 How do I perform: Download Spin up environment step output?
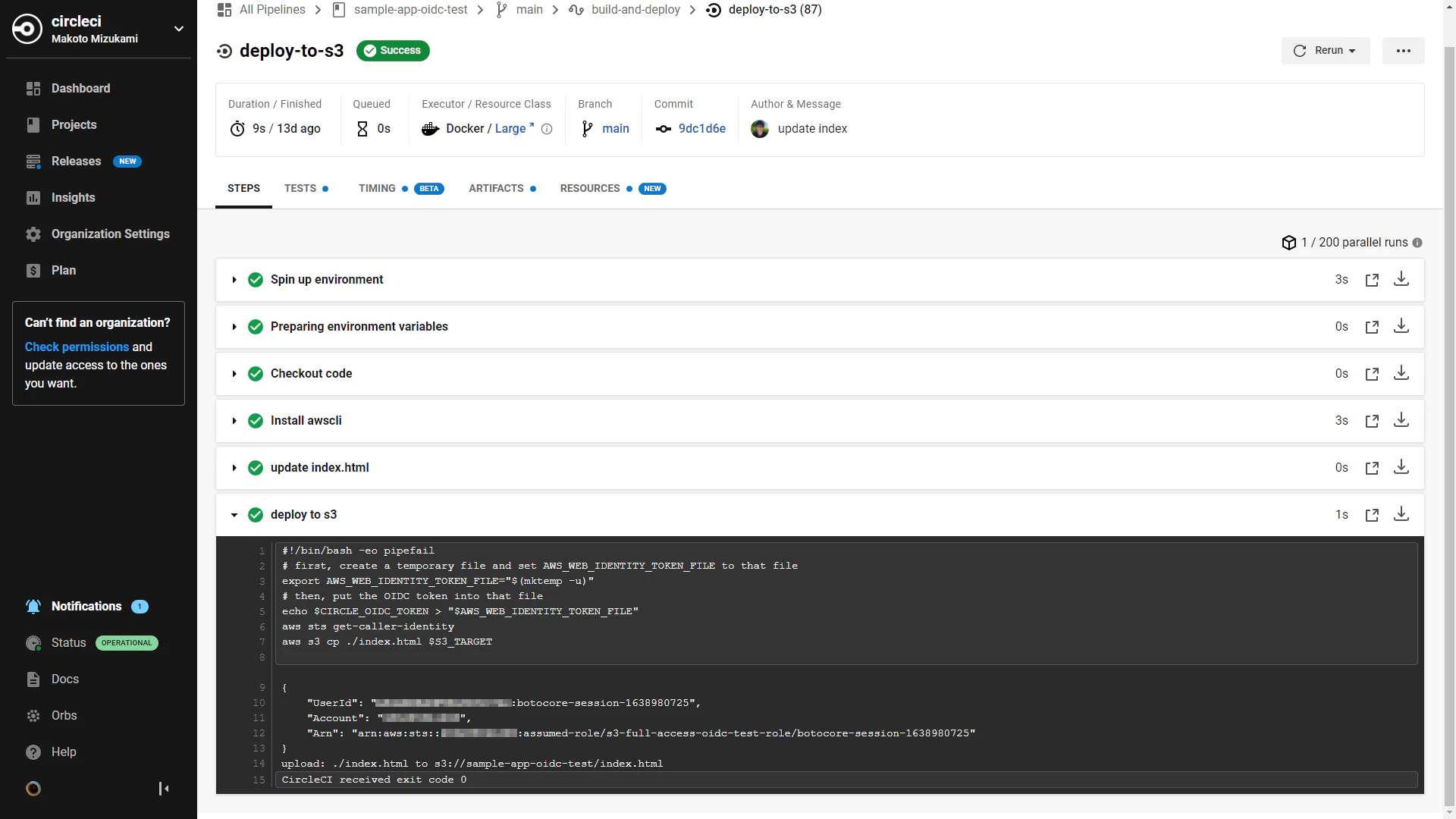(x=1401, y=279)
